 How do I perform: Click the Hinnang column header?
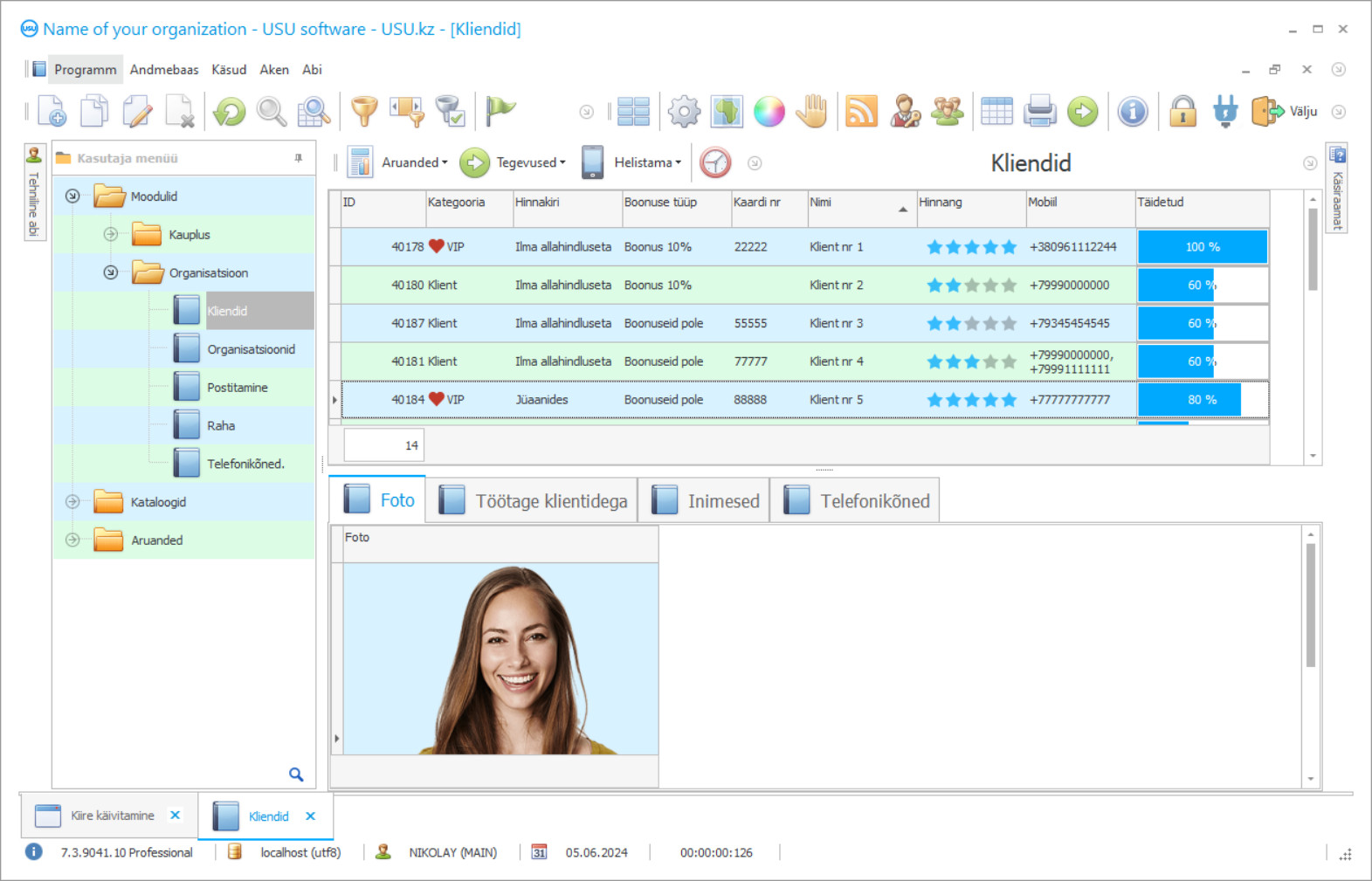coord(971,208)
